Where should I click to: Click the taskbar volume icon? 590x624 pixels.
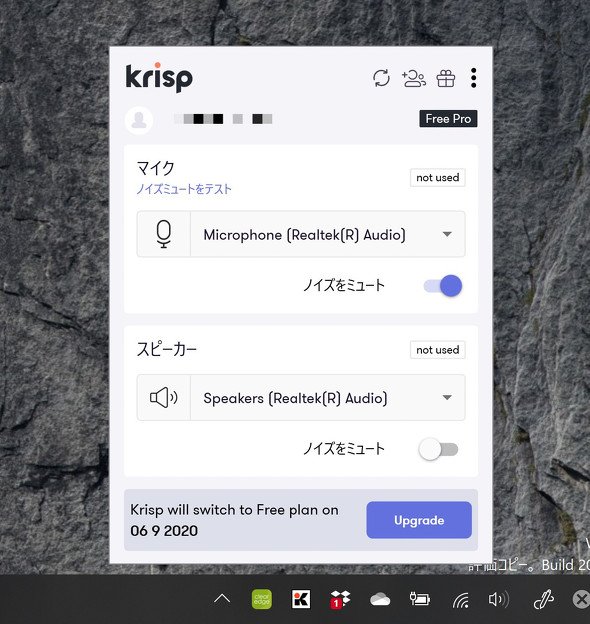[x=498, y=599]
